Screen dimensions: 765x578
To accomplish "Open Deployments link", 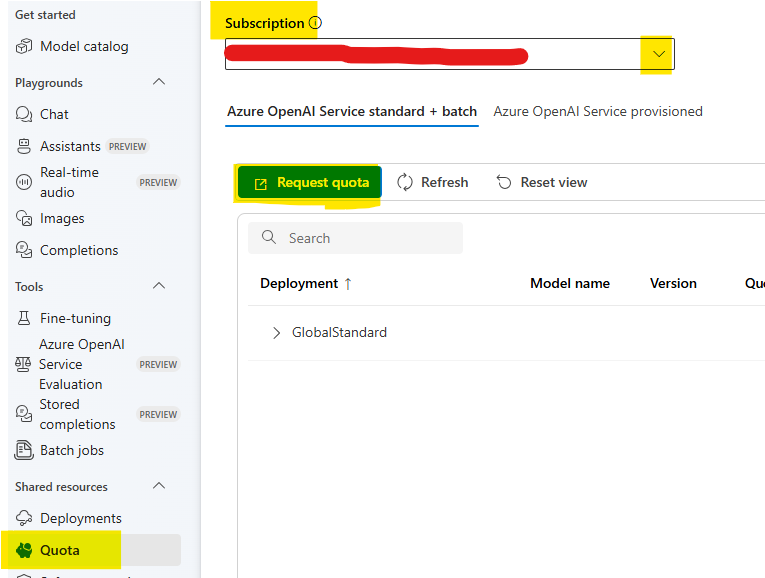I will click(81, 518).
